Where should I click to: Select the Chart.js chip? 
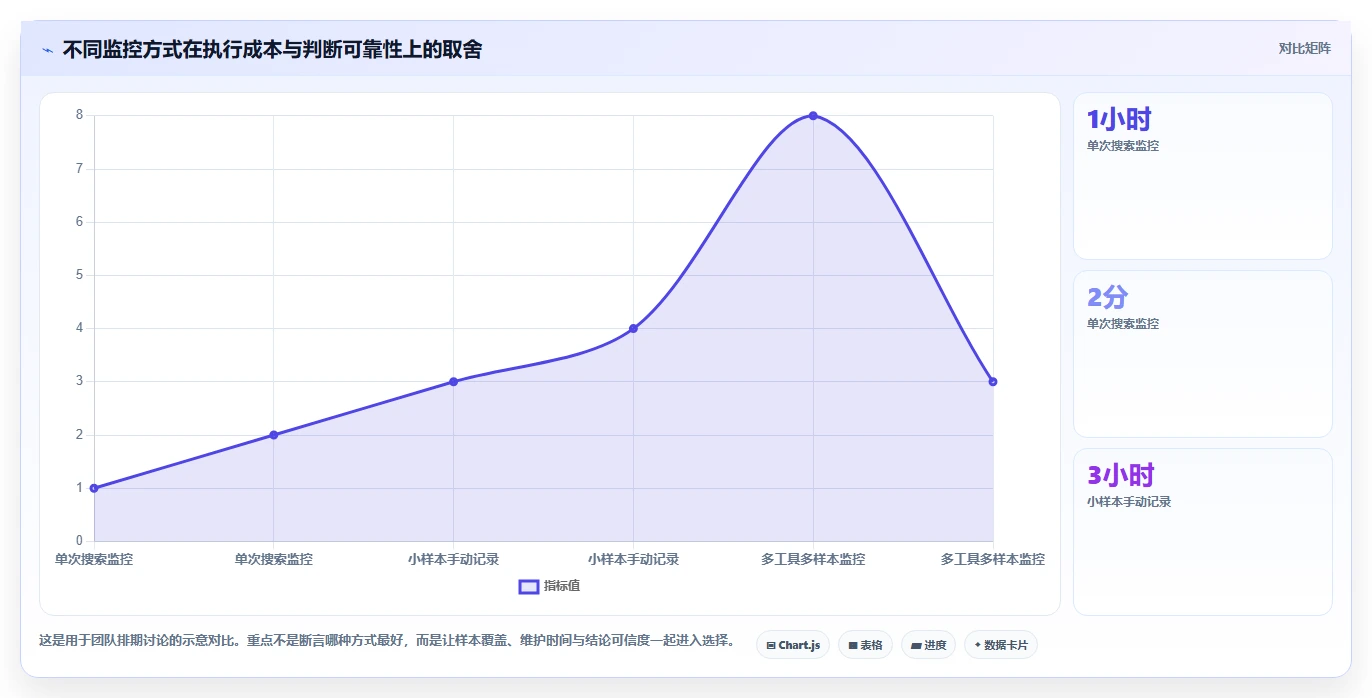click(x=793, y=645)
